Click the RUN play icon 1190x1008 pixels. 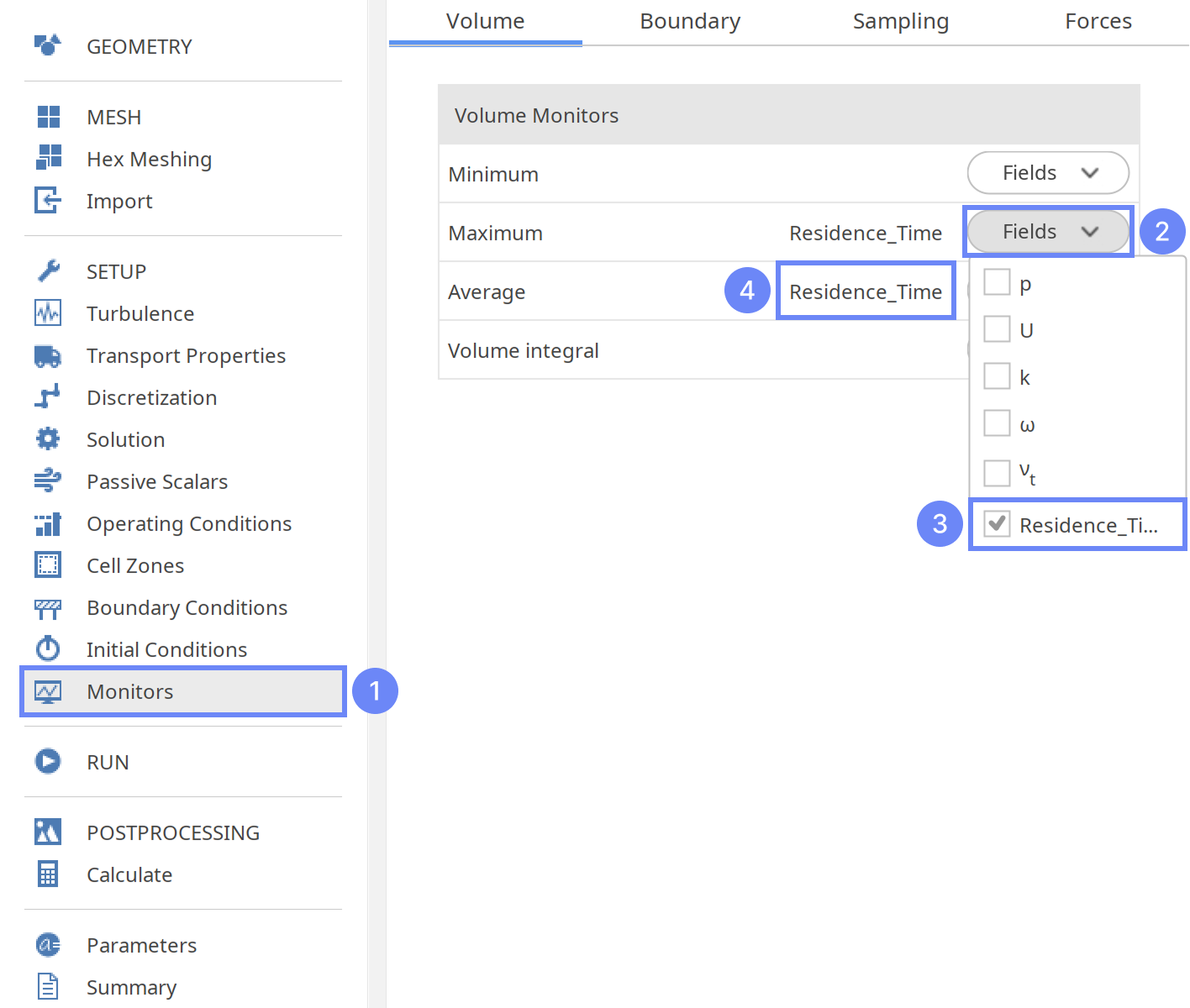pyautogui.click(x=48, y=762)
